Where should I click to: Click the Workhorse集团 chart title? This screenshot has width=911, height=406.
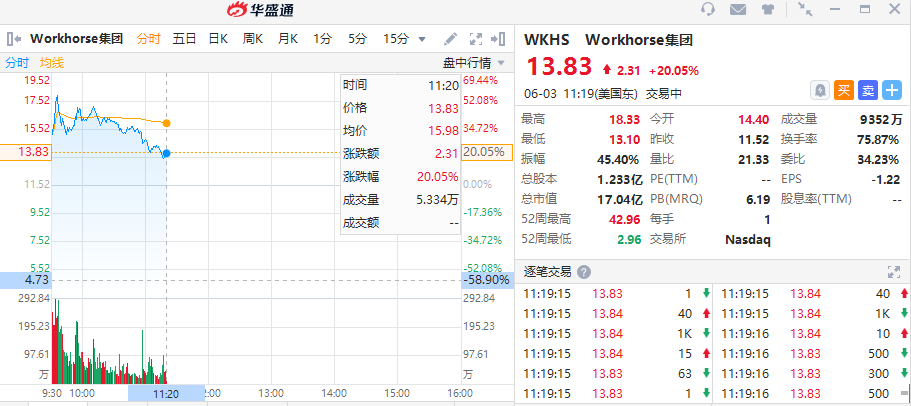(76, 39)
